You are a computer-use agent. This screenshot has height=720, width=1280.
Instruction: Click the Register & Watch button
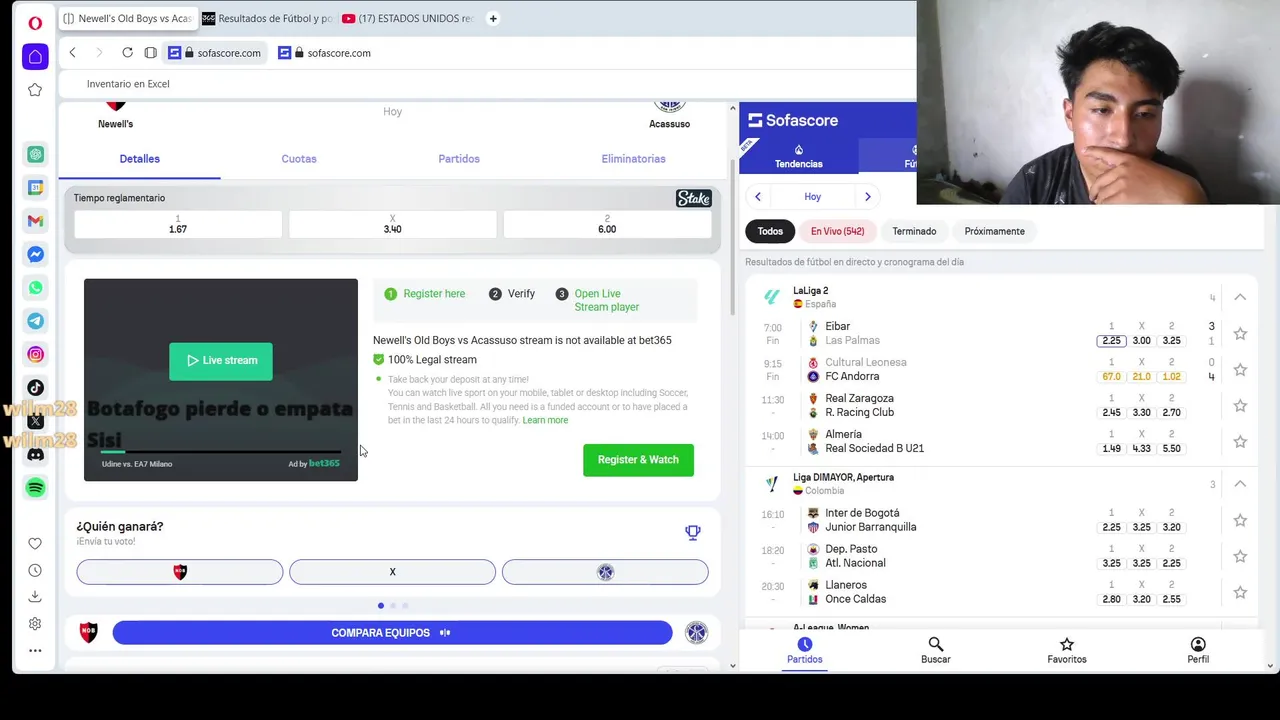[x=638, y=460]
